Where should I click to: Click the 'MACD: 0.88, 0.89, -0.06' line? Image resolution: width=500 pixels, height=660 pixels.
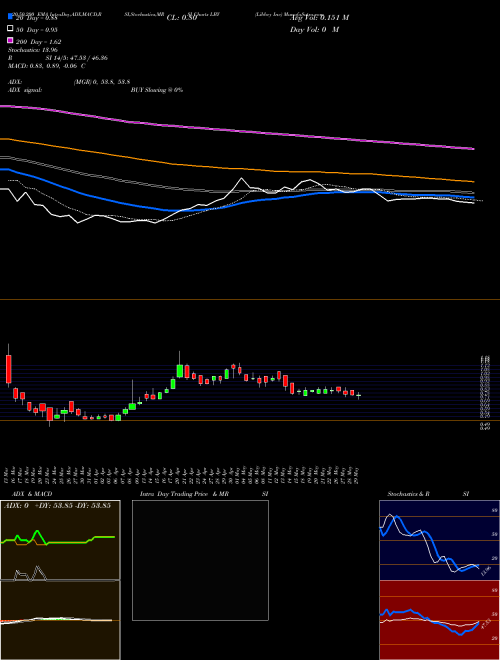46,66
